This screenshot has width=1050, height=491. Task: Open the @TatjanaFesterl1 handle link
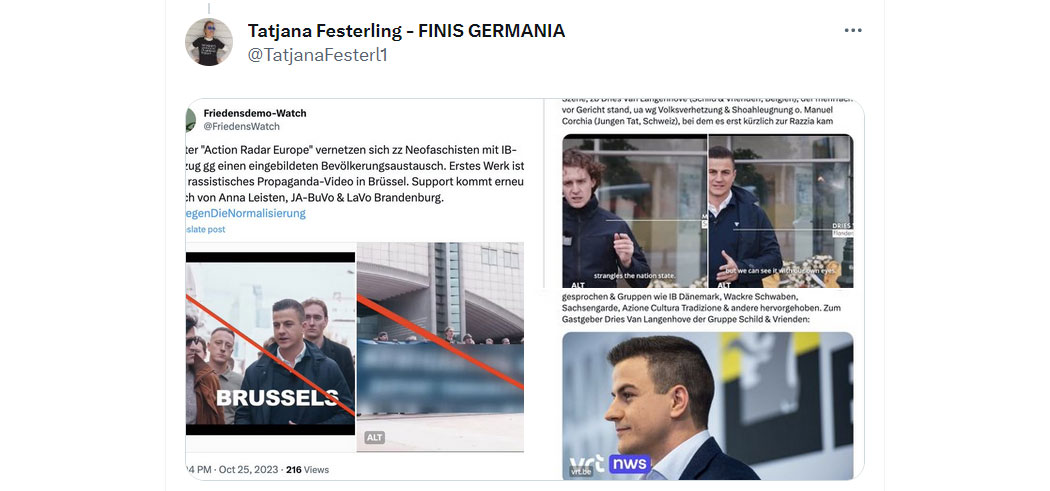pyautogui.click(x=317, y=56)
